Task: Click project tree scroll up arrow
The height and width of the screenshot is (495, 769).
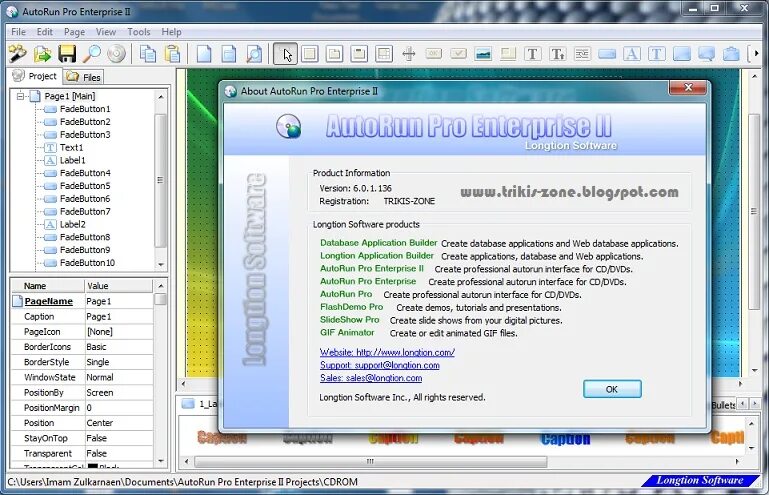Action: tap(161, 97)
